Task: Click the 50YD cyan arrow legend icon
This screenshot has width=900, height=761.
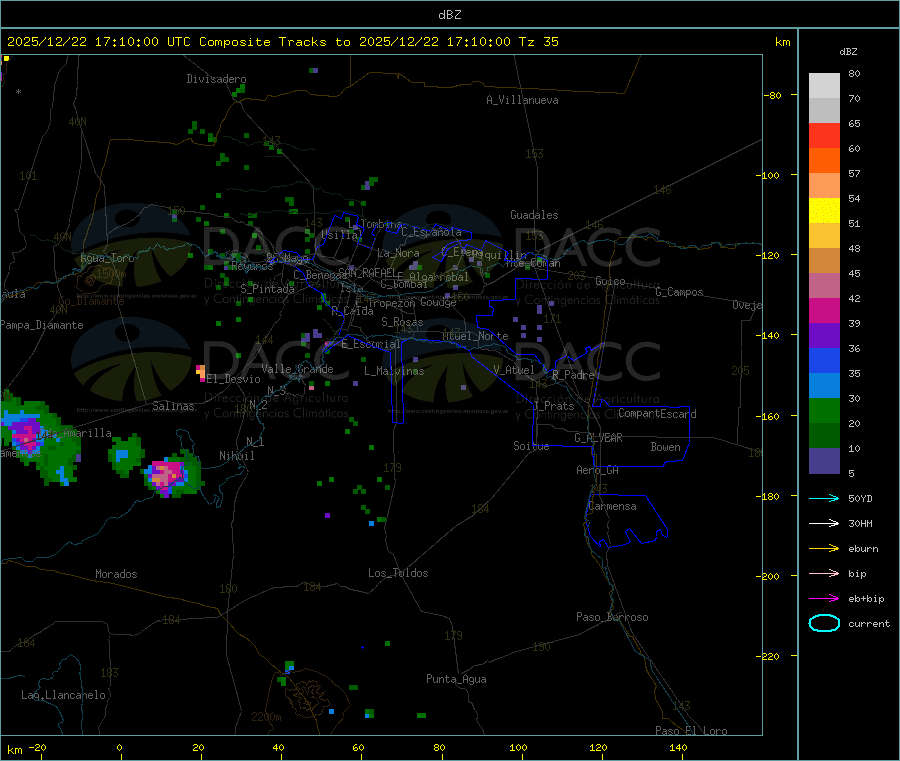Action: click(x=824, y=498)
